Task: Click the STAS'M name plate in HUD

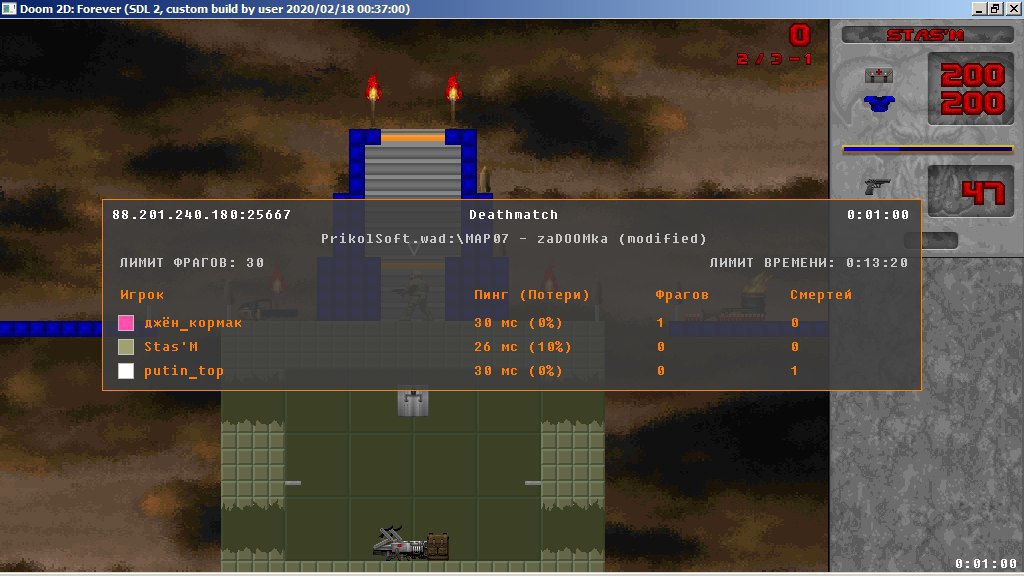Action: pyautogui.click(x=927, y=35)
